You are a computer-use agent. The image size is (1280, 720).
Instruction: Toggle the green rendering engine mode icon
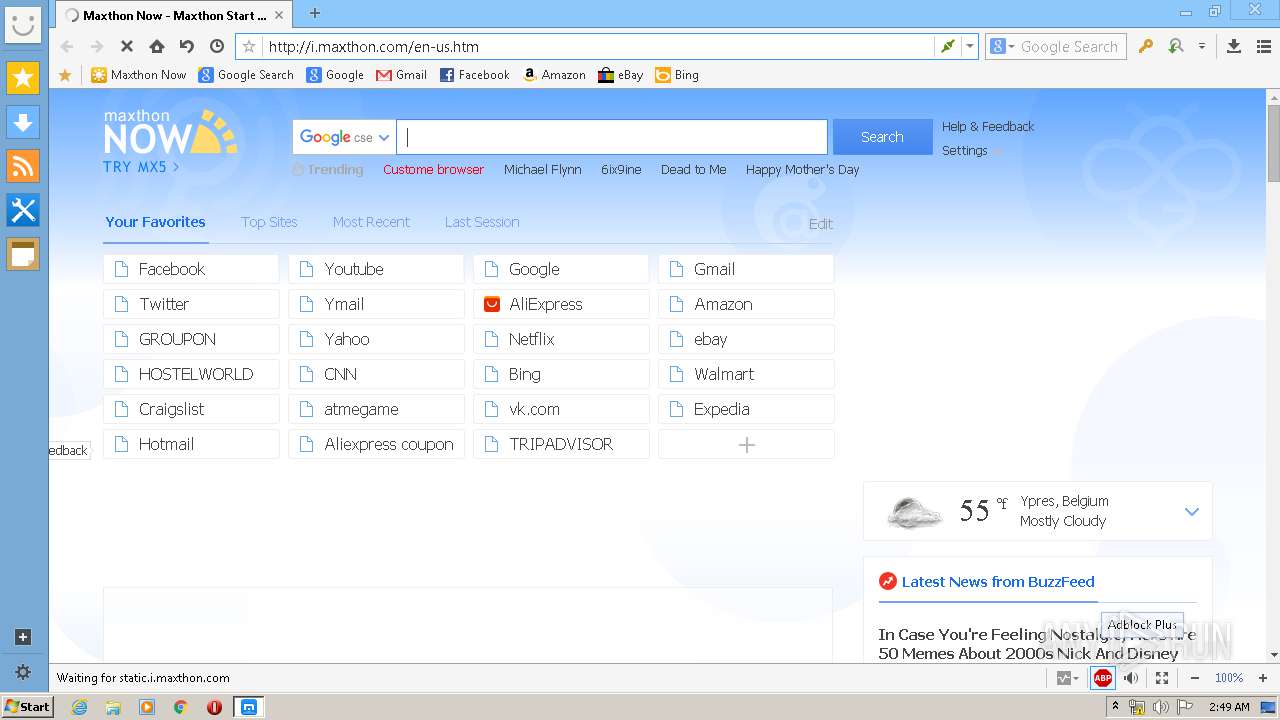(x=947, y=46)
